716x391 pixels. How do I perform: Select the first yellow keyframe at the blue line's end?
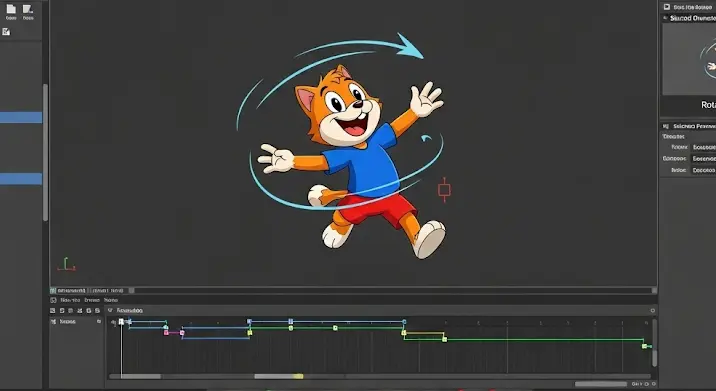(x=250, y=333)
